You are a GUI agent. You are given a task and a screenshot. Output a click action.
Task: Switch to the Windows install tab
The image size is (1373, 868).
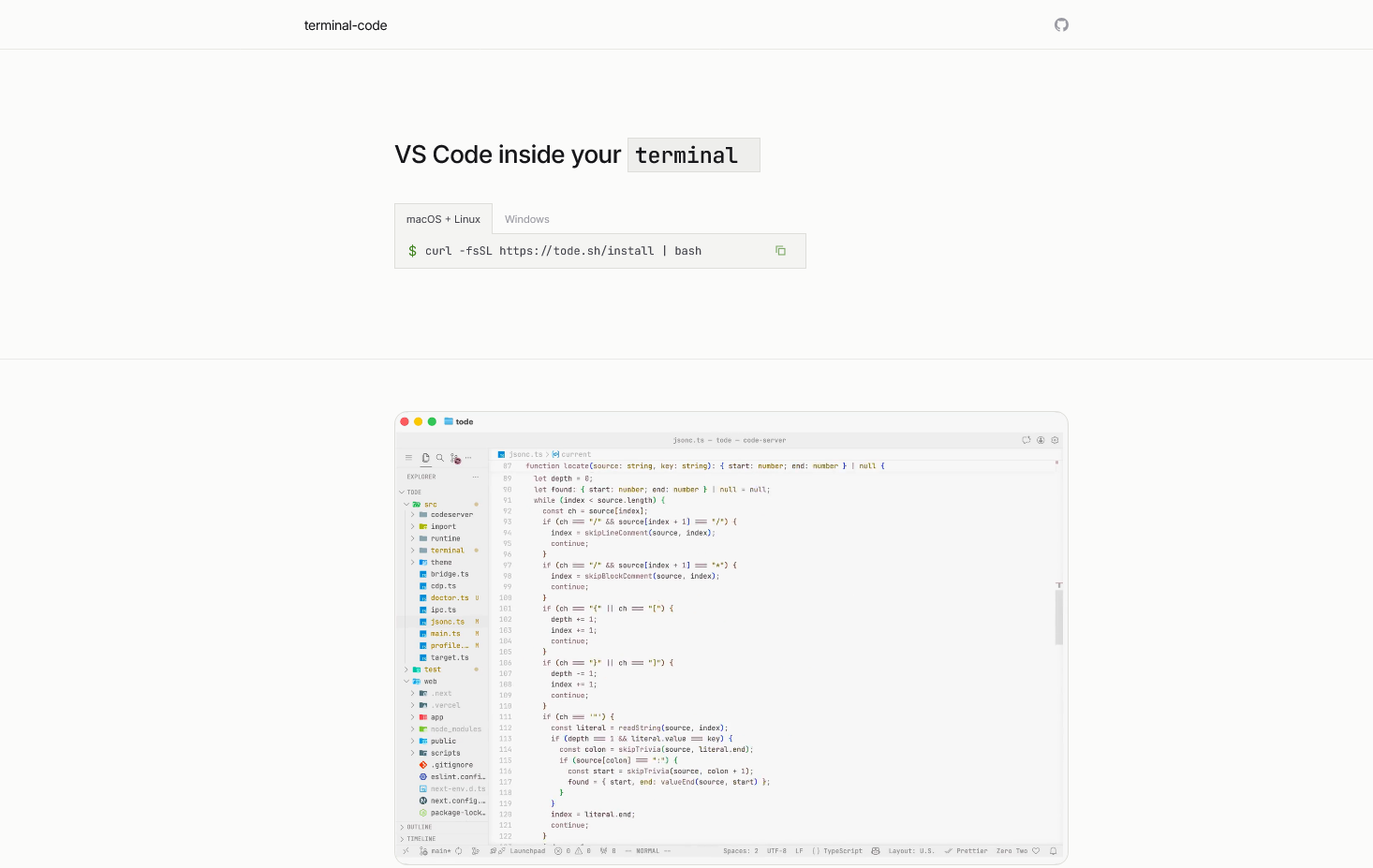pyautogui.click(x=527, y=219)
